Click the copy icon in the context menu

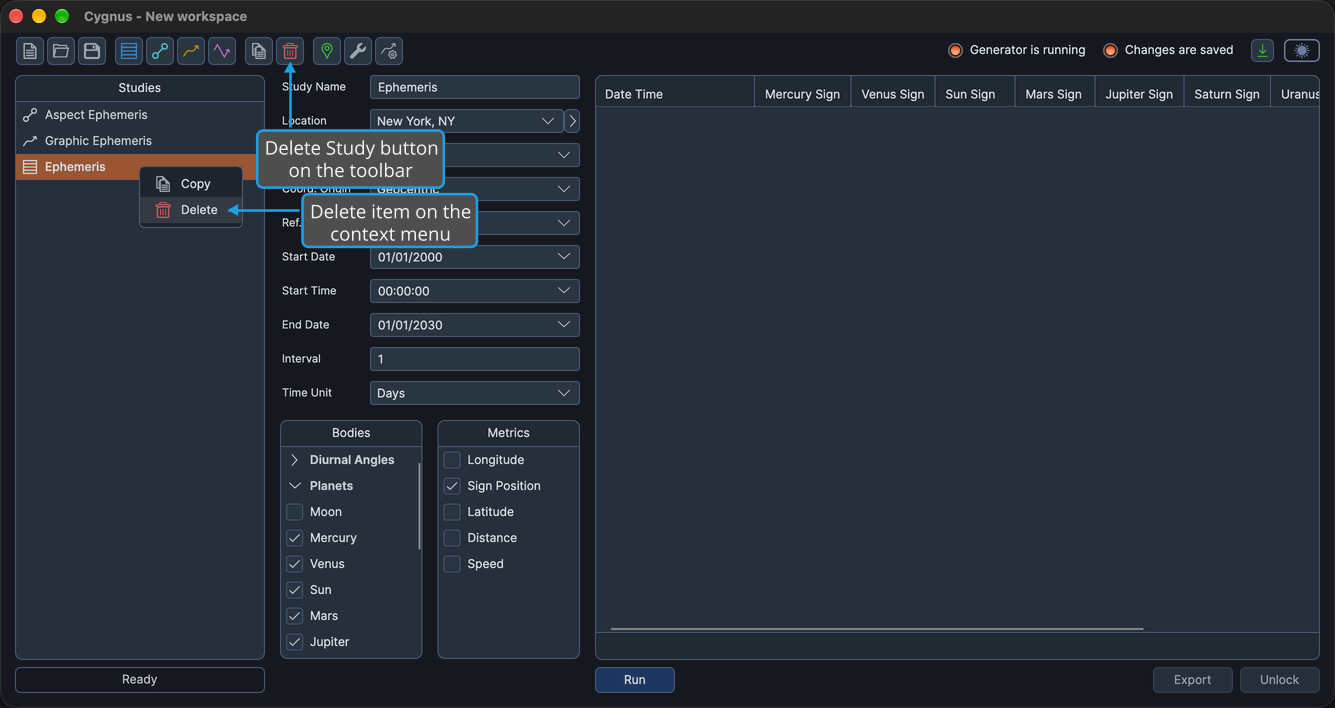[x=163, y=184]
